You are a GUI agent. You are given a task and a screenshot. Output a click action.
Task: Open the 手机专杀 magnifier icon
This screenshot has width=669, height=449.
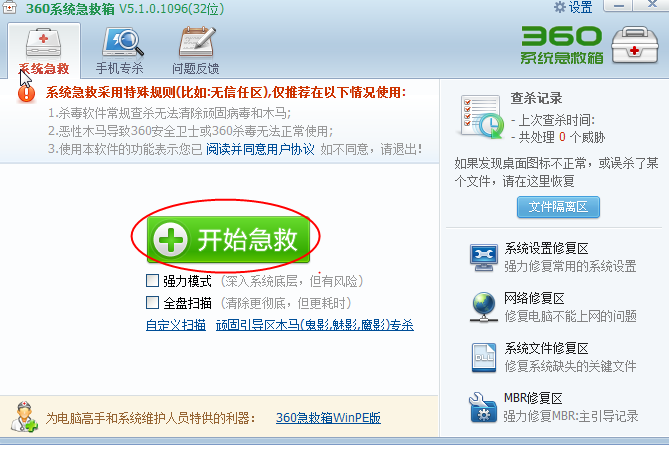[122, 42]
